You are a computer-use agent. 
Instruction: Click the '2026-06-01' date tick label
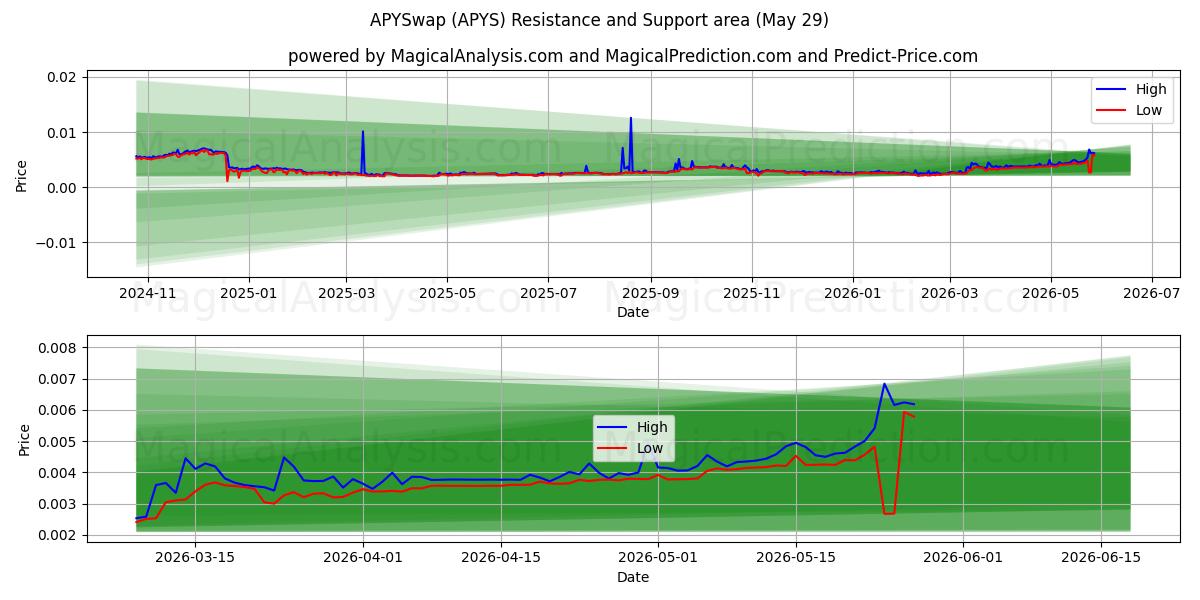click(964, 560)
